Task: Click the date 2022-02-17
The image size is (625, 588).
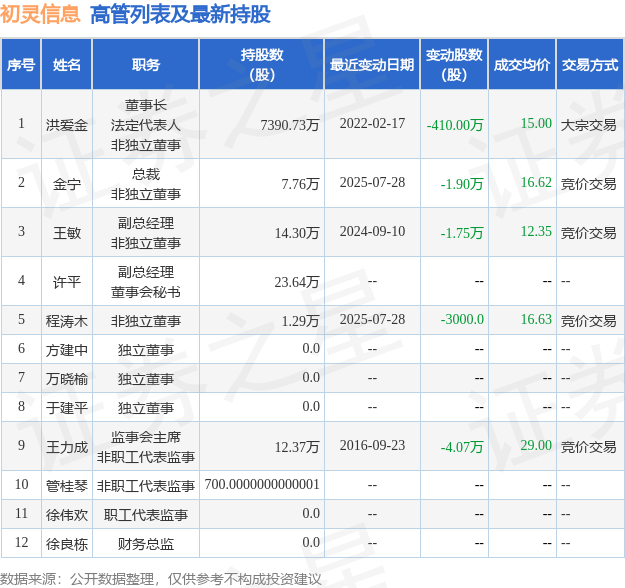Action: (372, 123)
